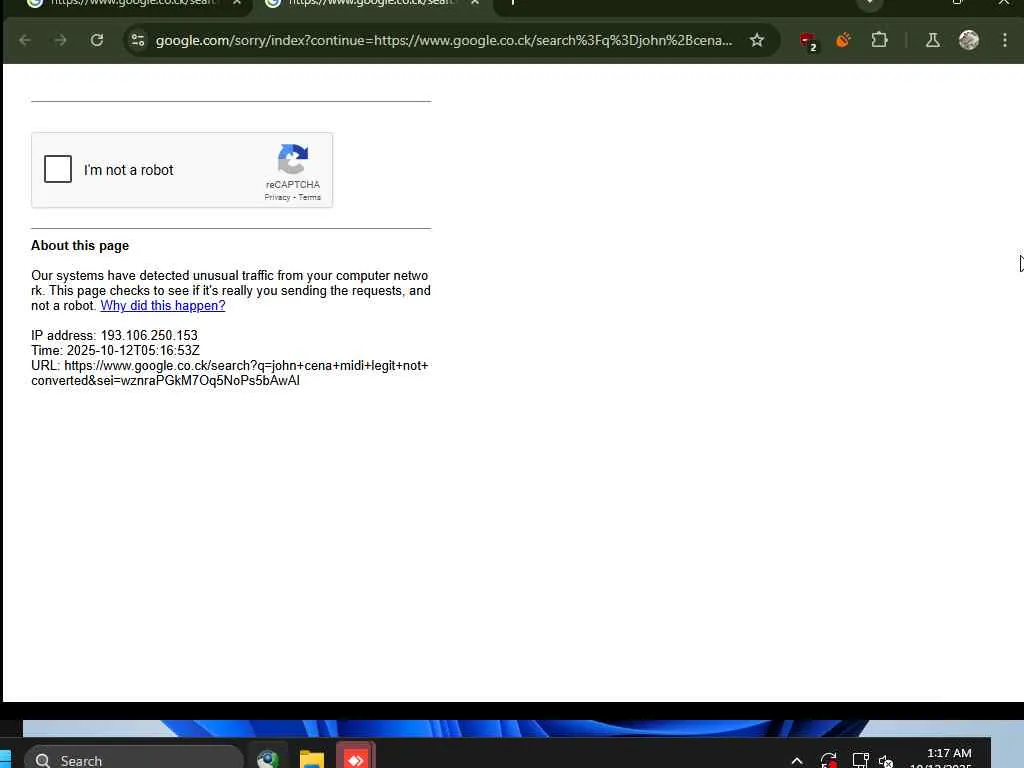Open the sync update tray icon
Screen dimensions: 1024x768
coord(828,760)
